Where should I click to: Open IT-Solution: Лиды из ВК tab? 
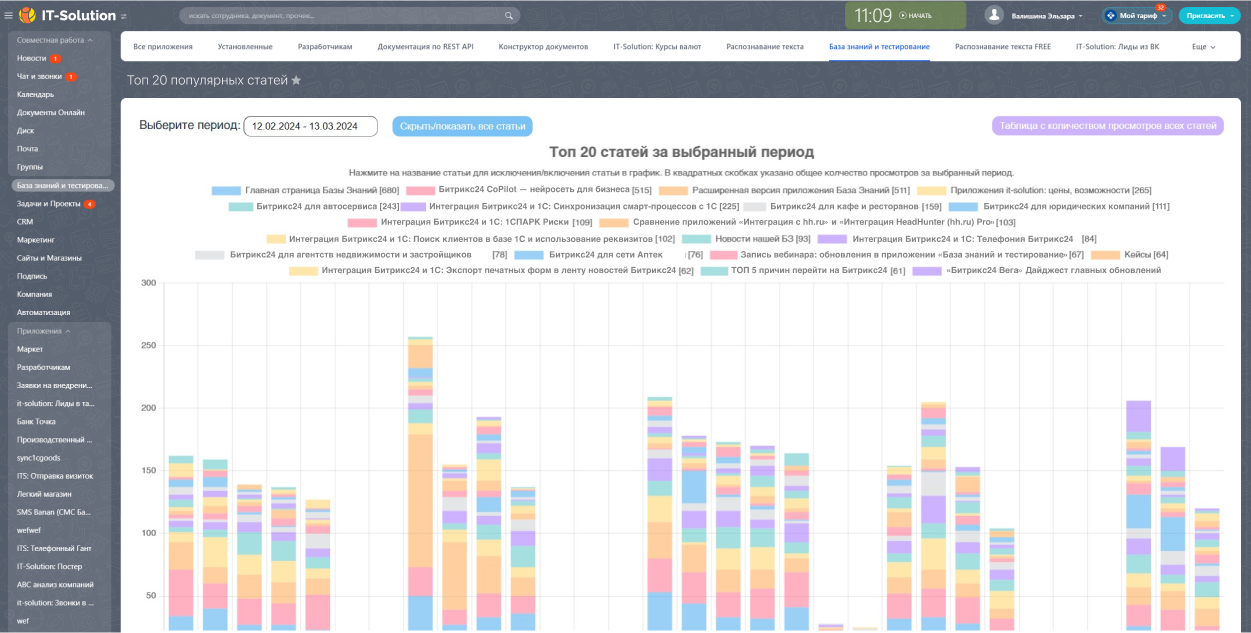pyautogui.click(x=1117, y=47)
